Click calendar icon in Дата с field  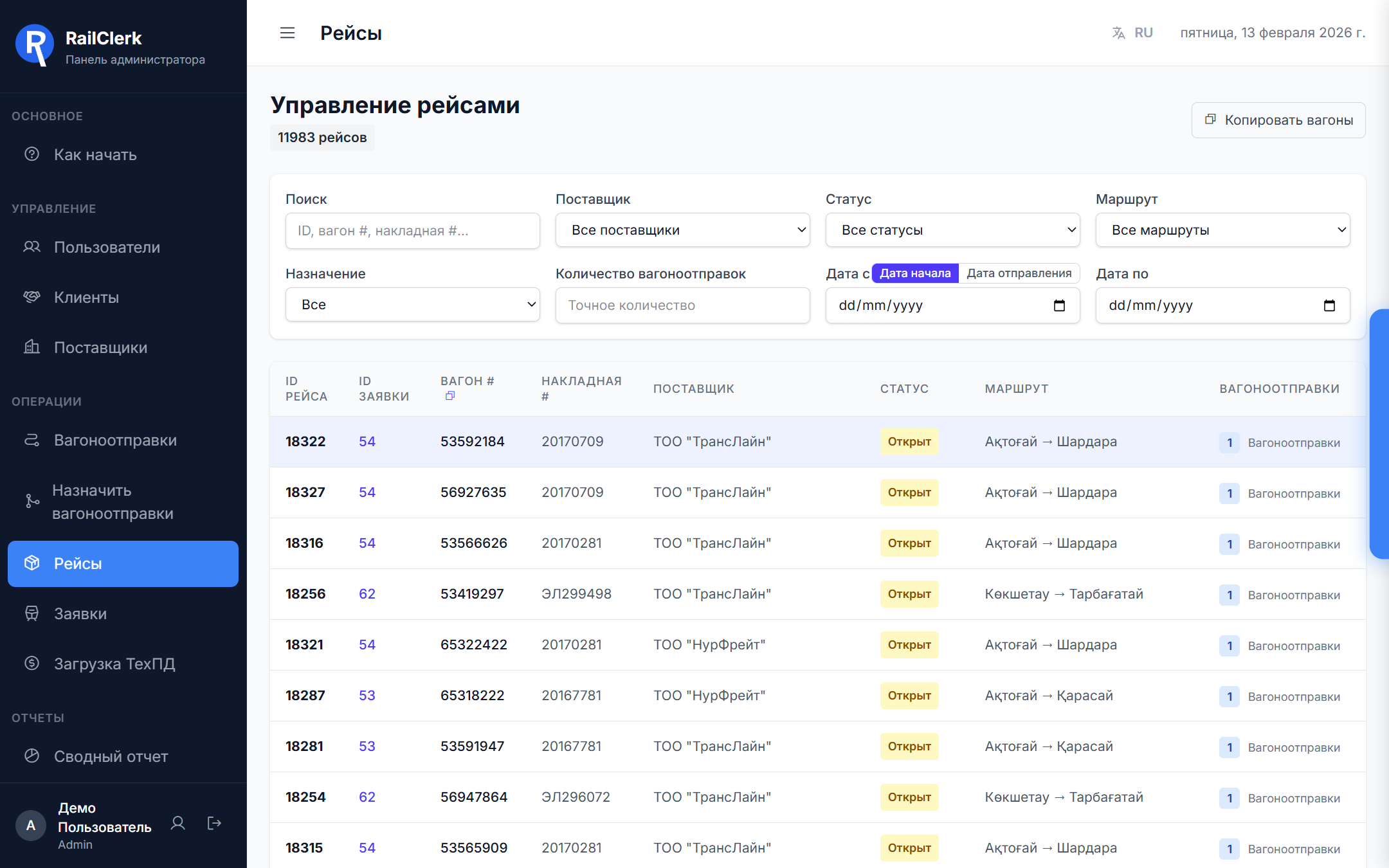point(1059,305)
